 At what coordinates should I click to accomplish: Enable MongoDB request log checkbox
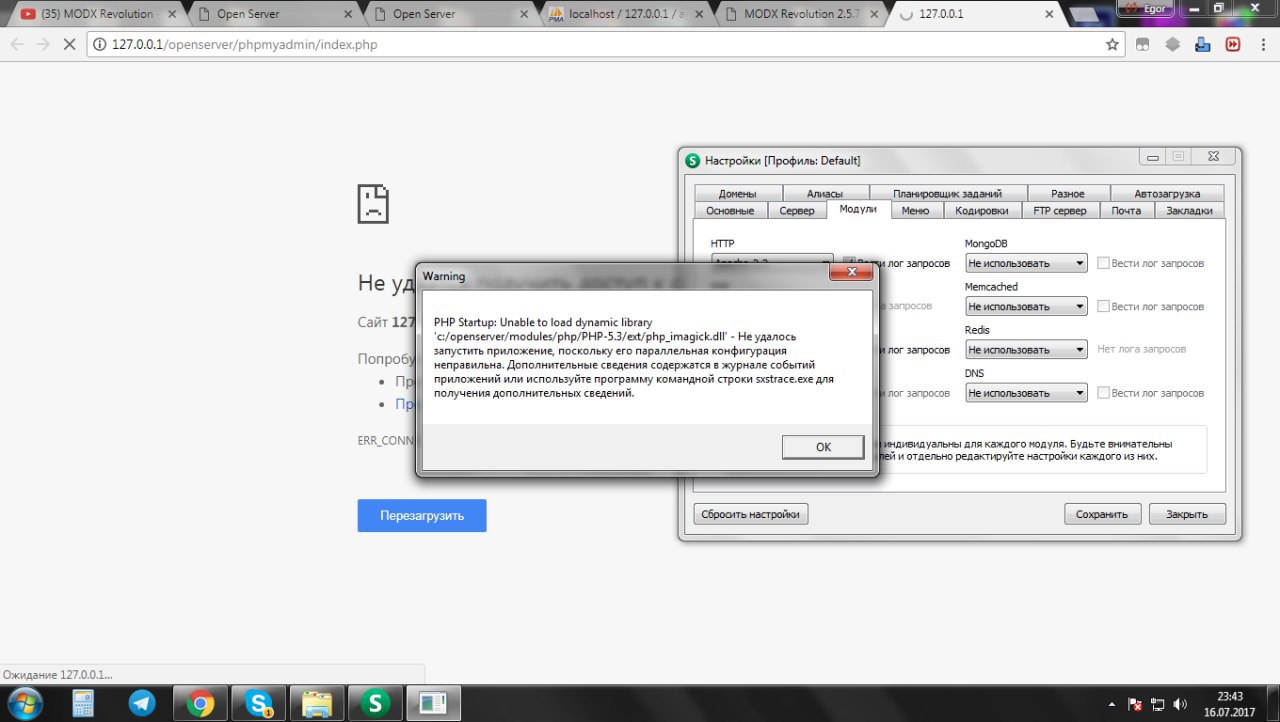(1104, 263)
